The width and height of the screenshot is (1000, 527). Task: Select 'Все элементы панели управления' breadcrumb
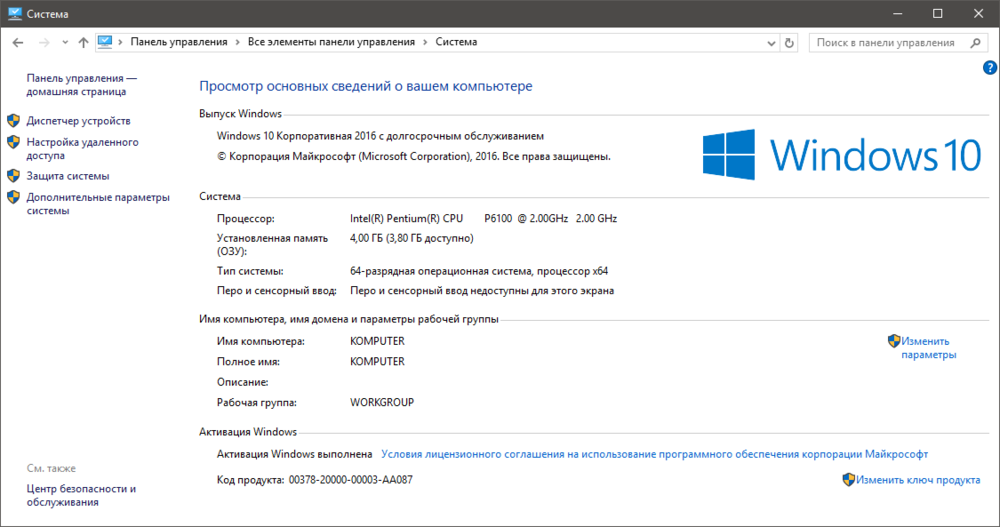coord(331,42)
